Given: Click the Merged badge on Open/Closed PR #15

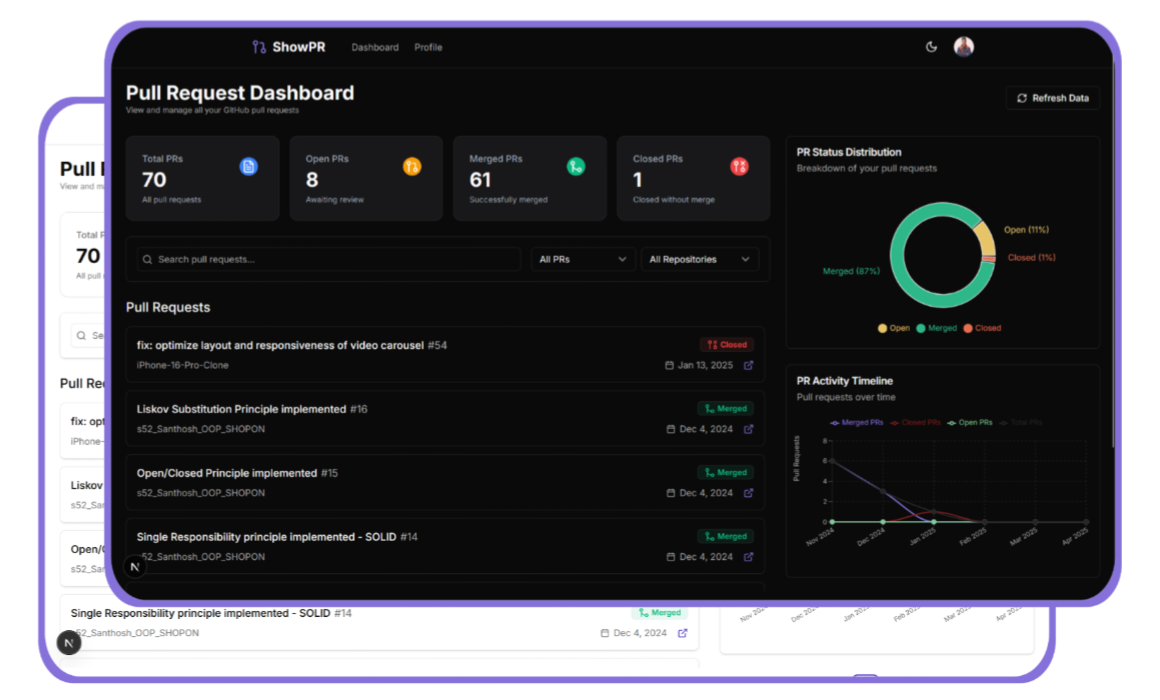Looking at the screenshot, I should click(725, 472).
